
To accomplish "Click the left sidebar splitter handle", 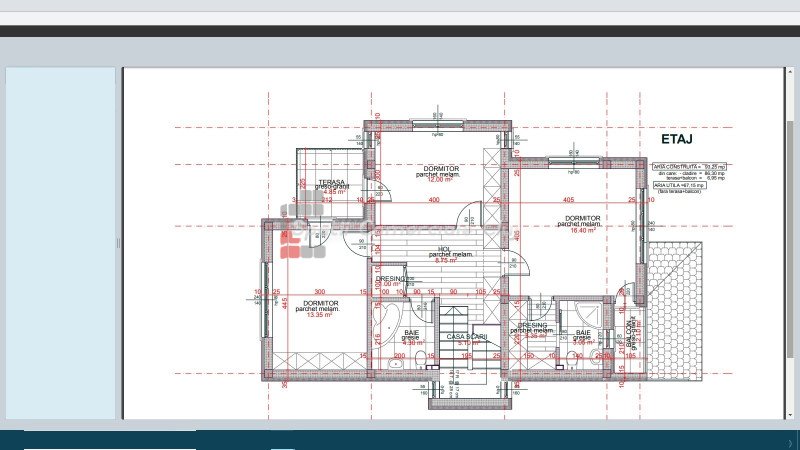I will point(119,243).
